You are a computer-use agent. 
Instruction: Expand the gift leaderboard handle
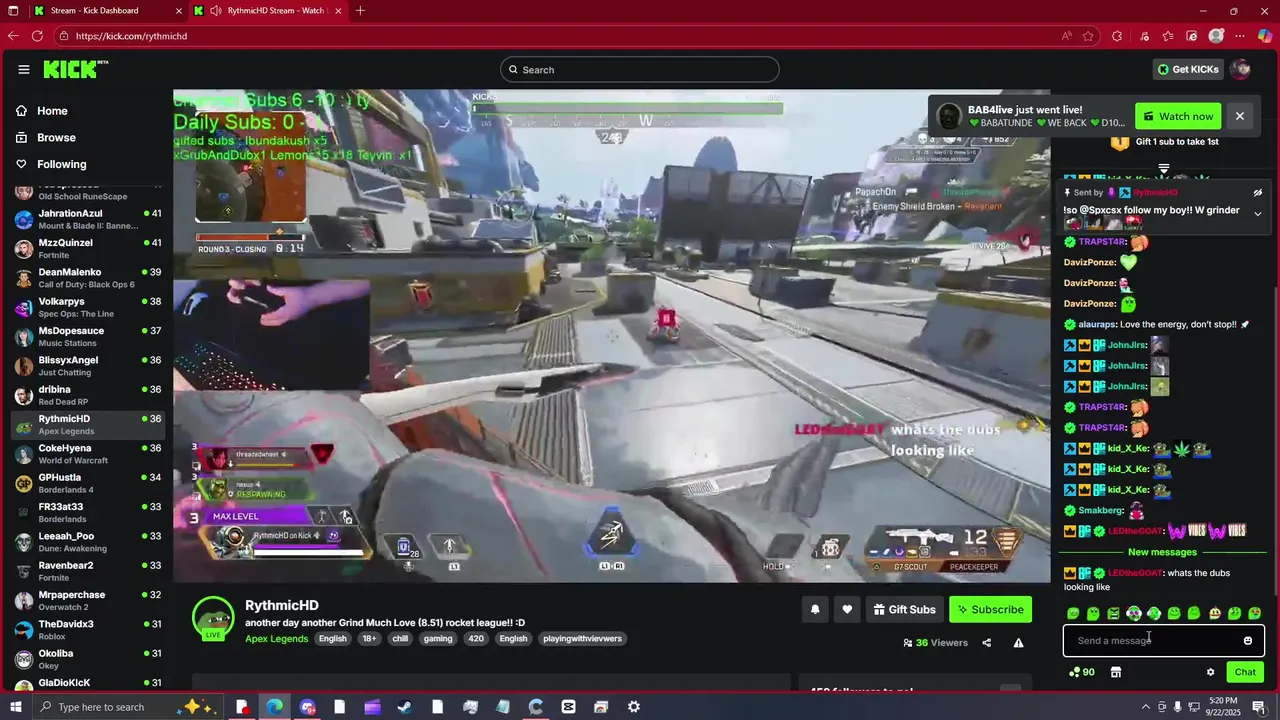coord(1163,168)
